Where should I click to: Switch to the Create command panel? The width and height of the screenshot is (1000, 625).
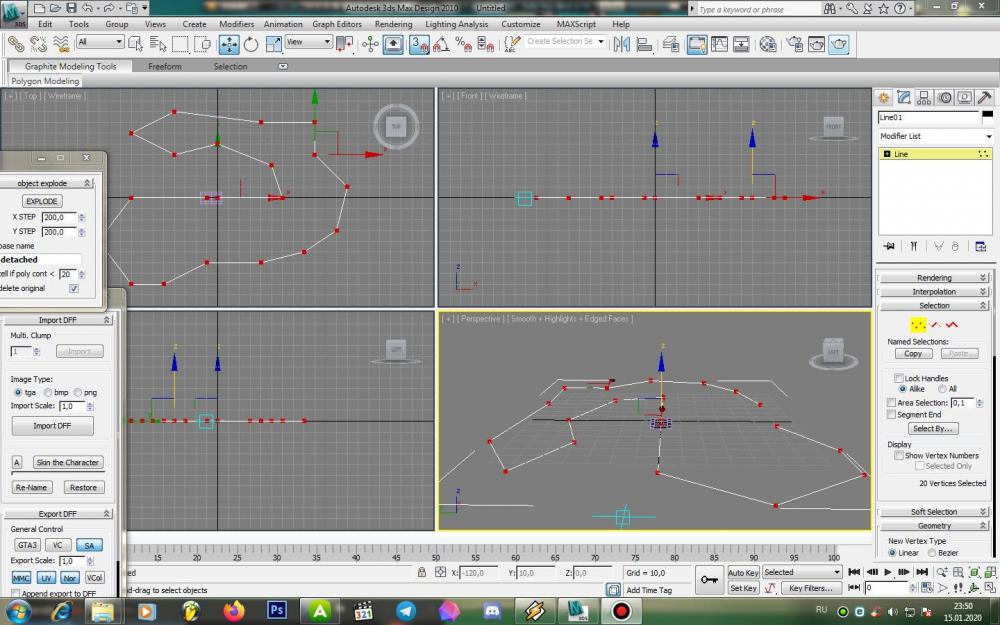pos(884,98)
